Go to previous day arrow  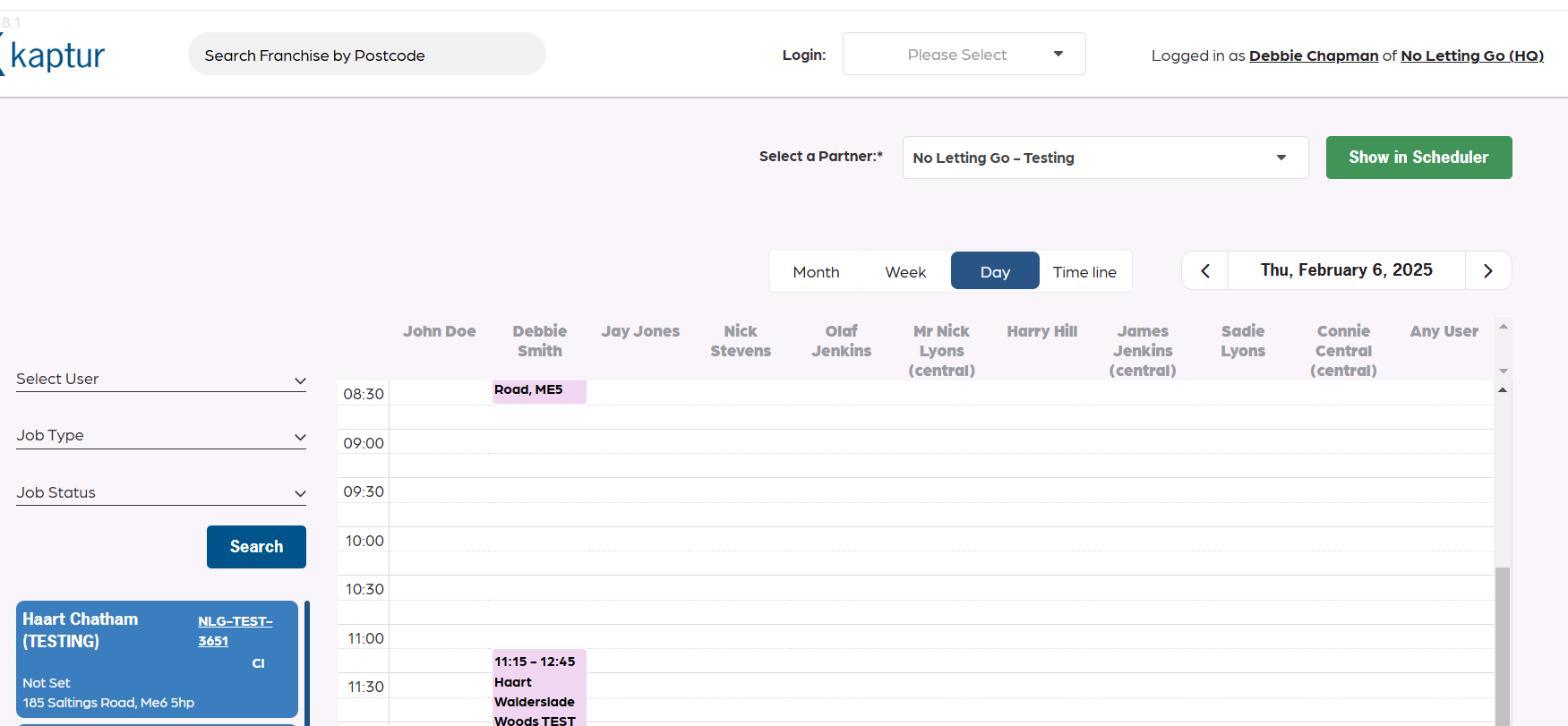tap(1205, 270)
